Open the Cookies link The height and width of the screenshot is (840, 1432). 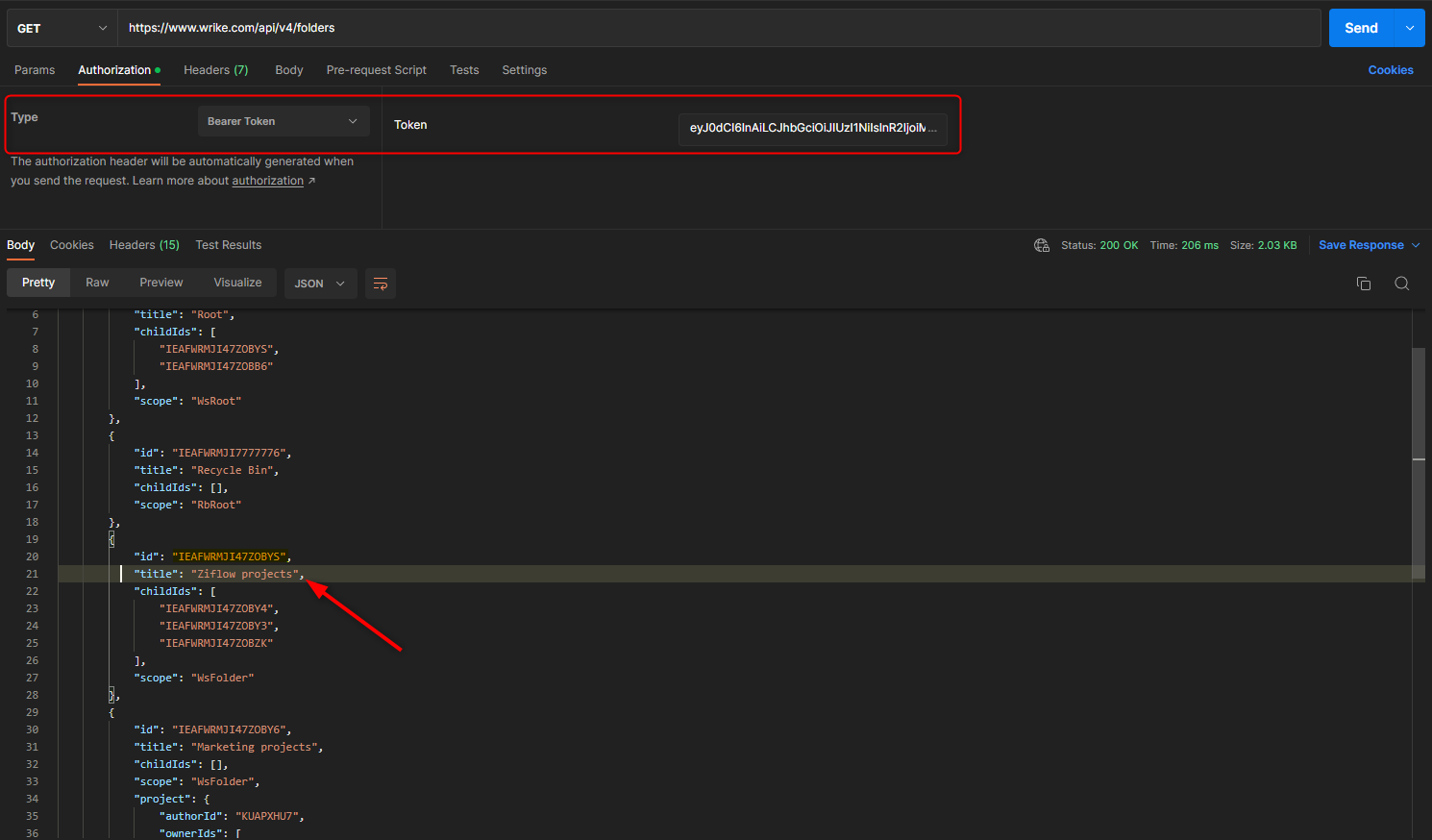1390,70
